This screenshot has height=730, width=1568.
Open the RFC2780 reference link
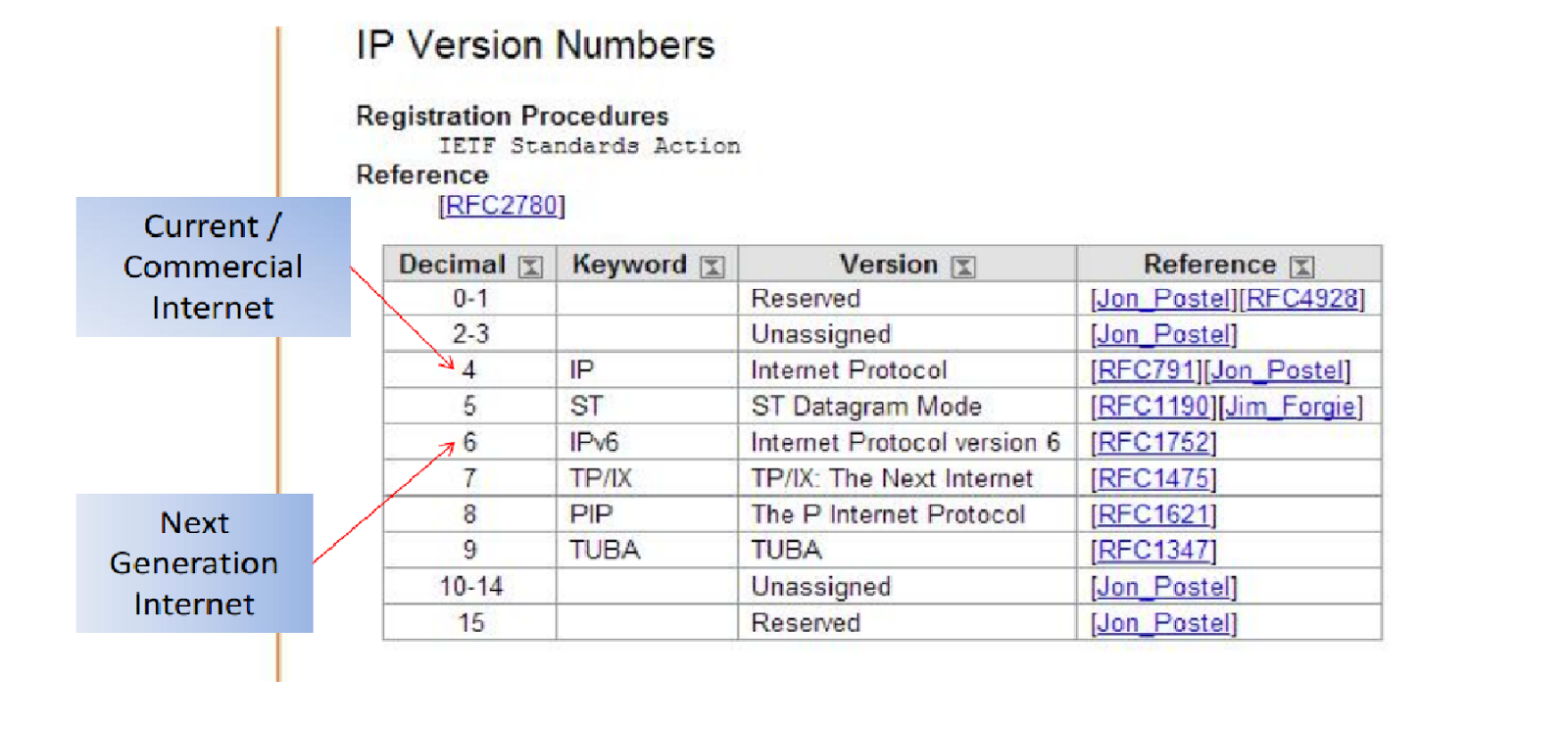pos(502,206)
